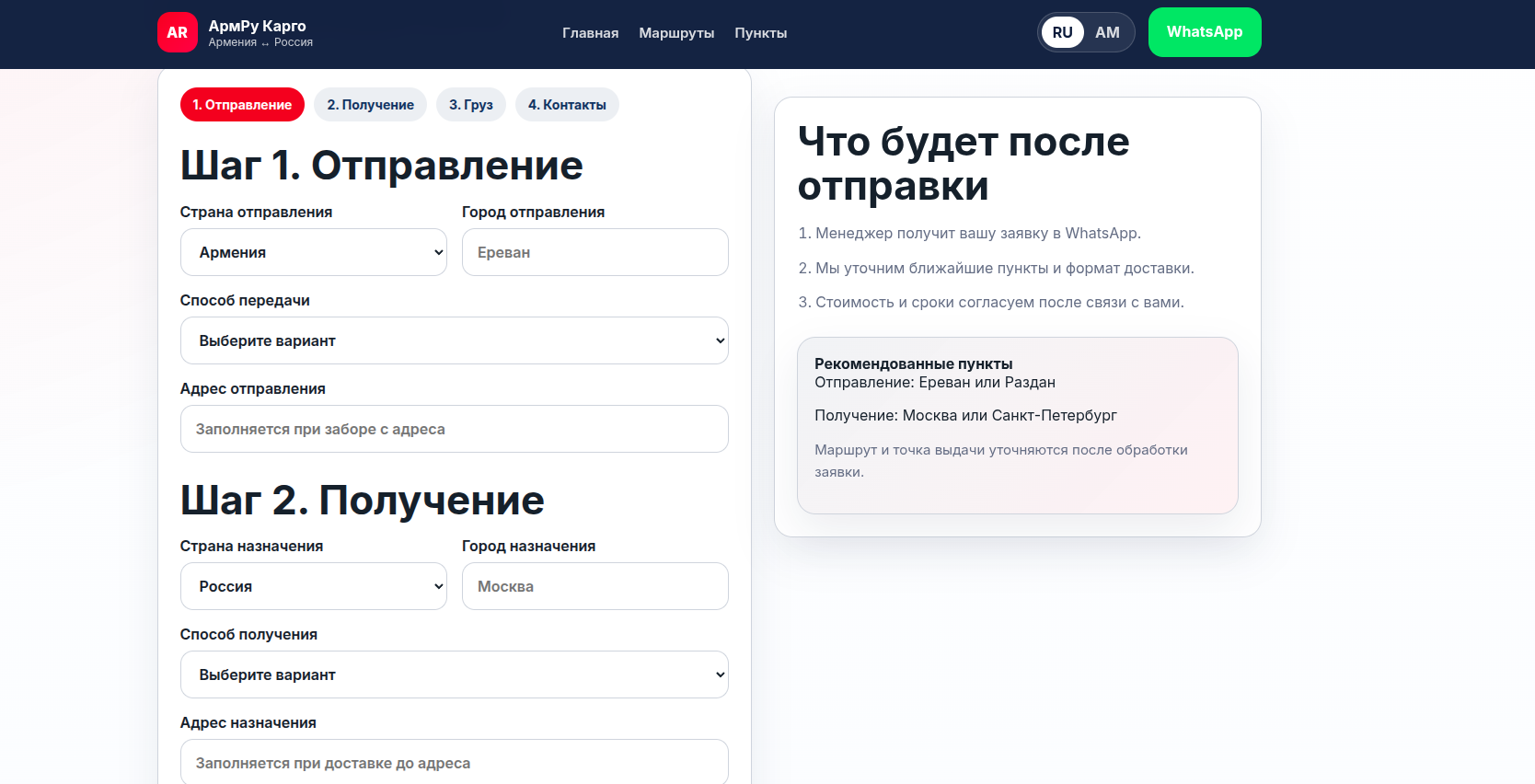The width and height of the screenshot is (1535, 784).
Task: Focus the Город отправления field with Ереван placeholder
Action: [x=595, y=252]
